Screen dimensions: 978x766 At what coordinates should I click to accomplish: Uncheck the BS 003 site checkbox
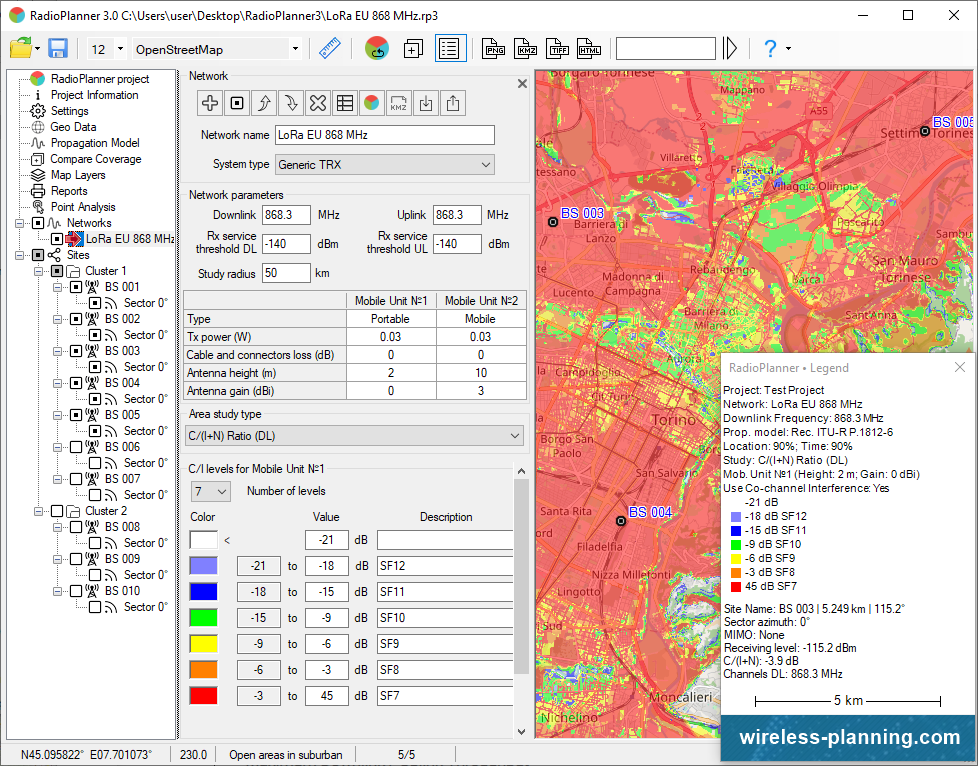coord(75,351)
